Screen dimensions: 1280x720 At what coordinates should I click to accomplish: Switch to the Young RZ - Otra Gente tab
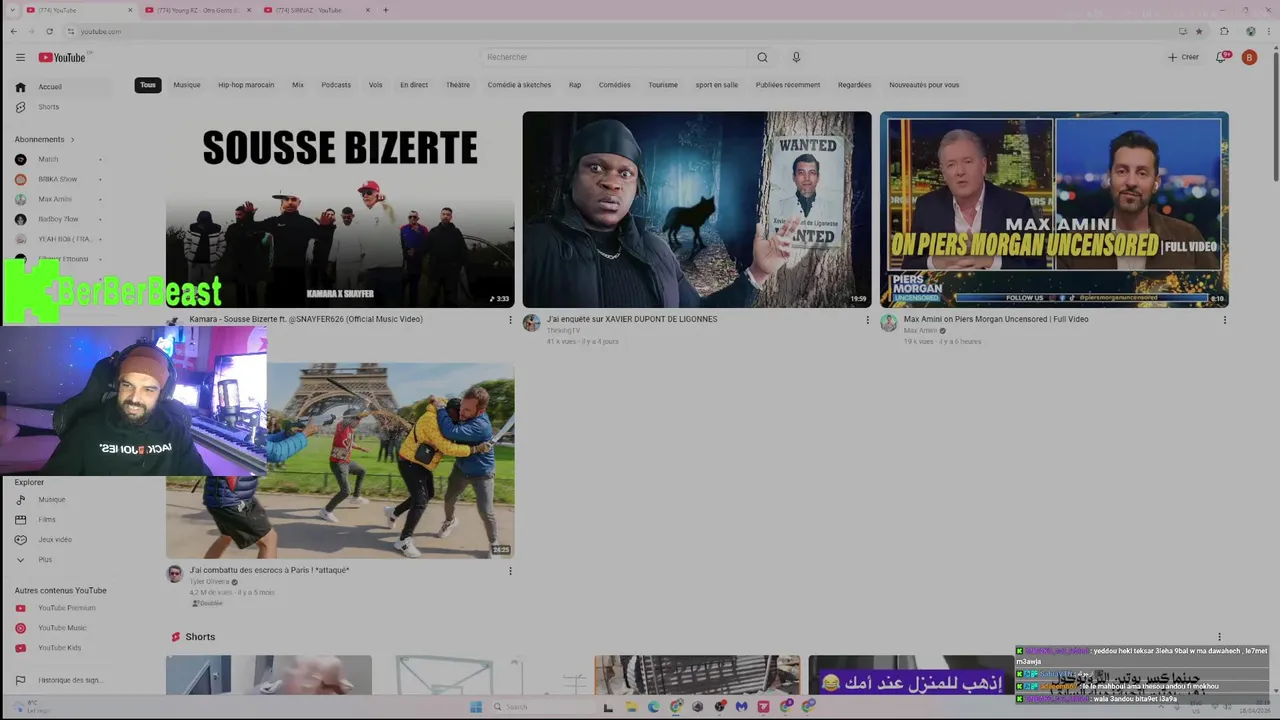197,10
